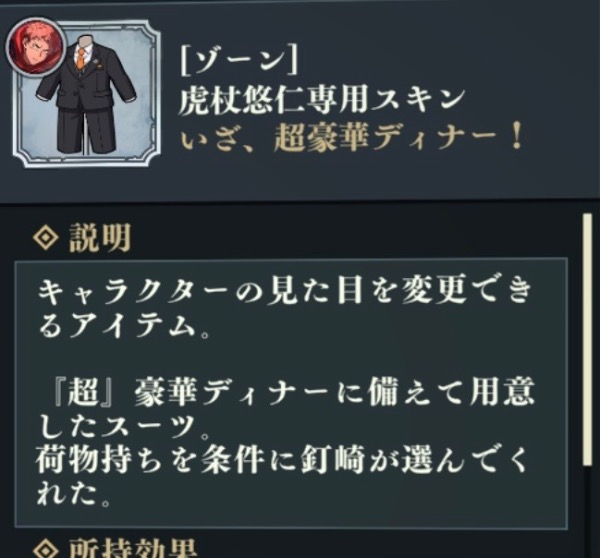This screenshot has height=558, width=600.
Task: Click the したスーツ text line
Action: 124,426
